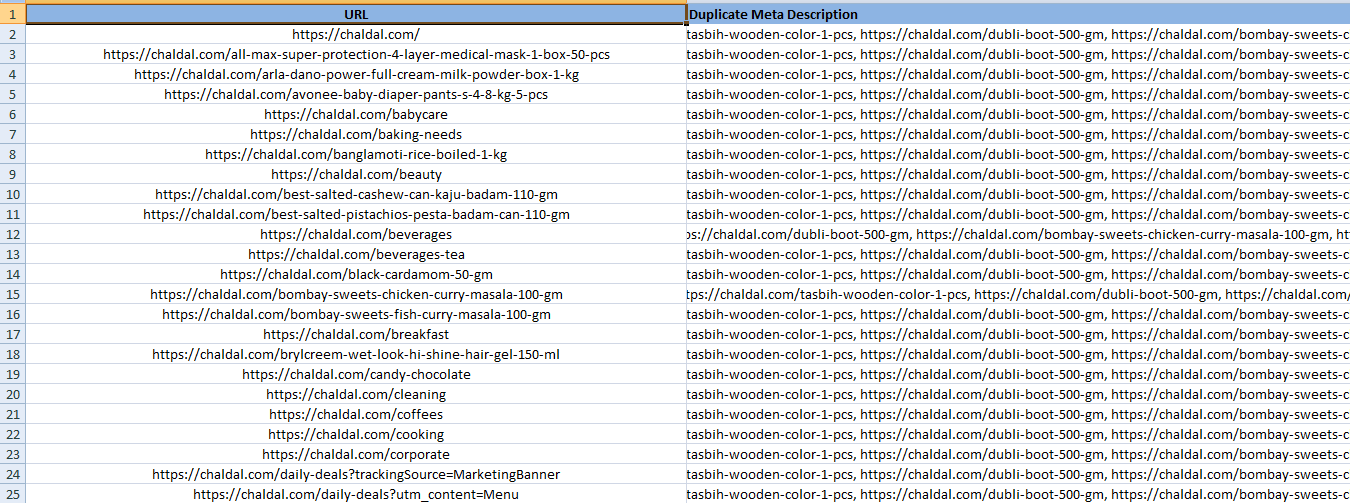Click the https://chaldal.com/candy-chocolate cell
This screenshot has width=1350, height=503.
point(356,374)
